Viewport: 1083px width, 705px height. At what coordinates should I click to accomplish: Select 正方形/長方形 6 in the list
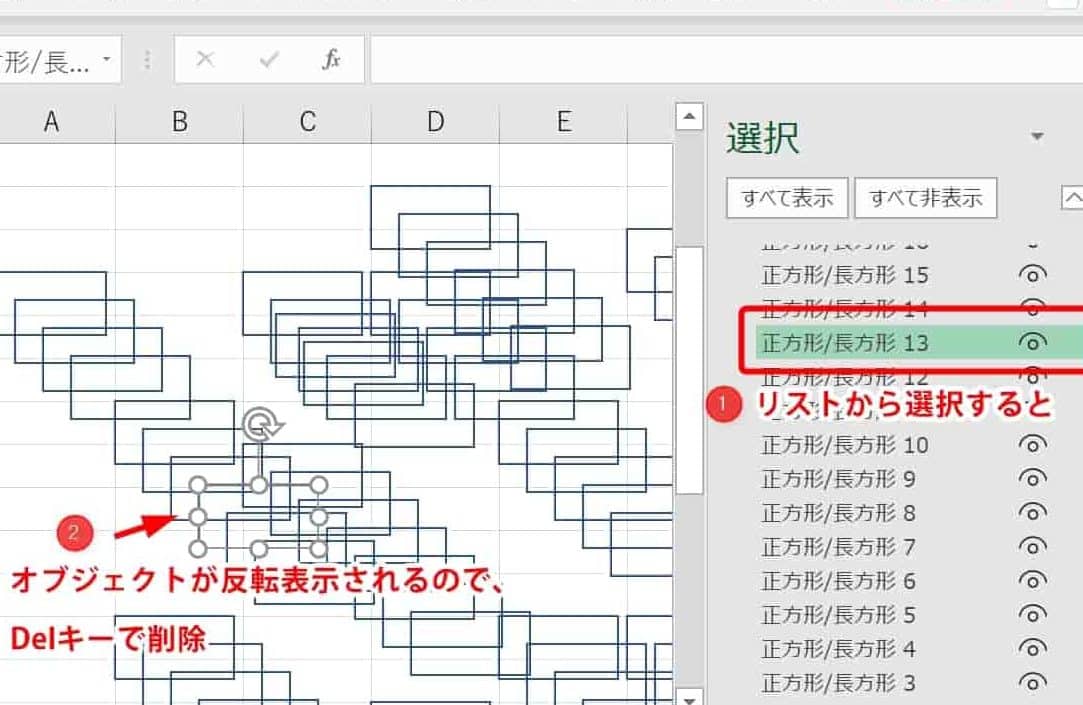(x=838, y=581)
